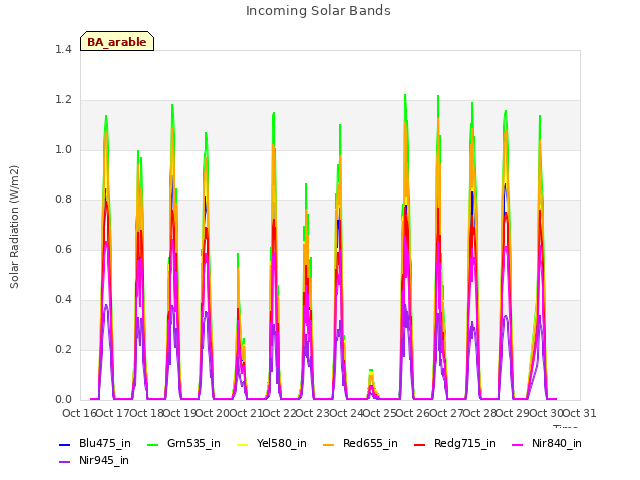640x480 pixels.
Task: Click the 0.2 y-axis tick label
Action: 63,349
